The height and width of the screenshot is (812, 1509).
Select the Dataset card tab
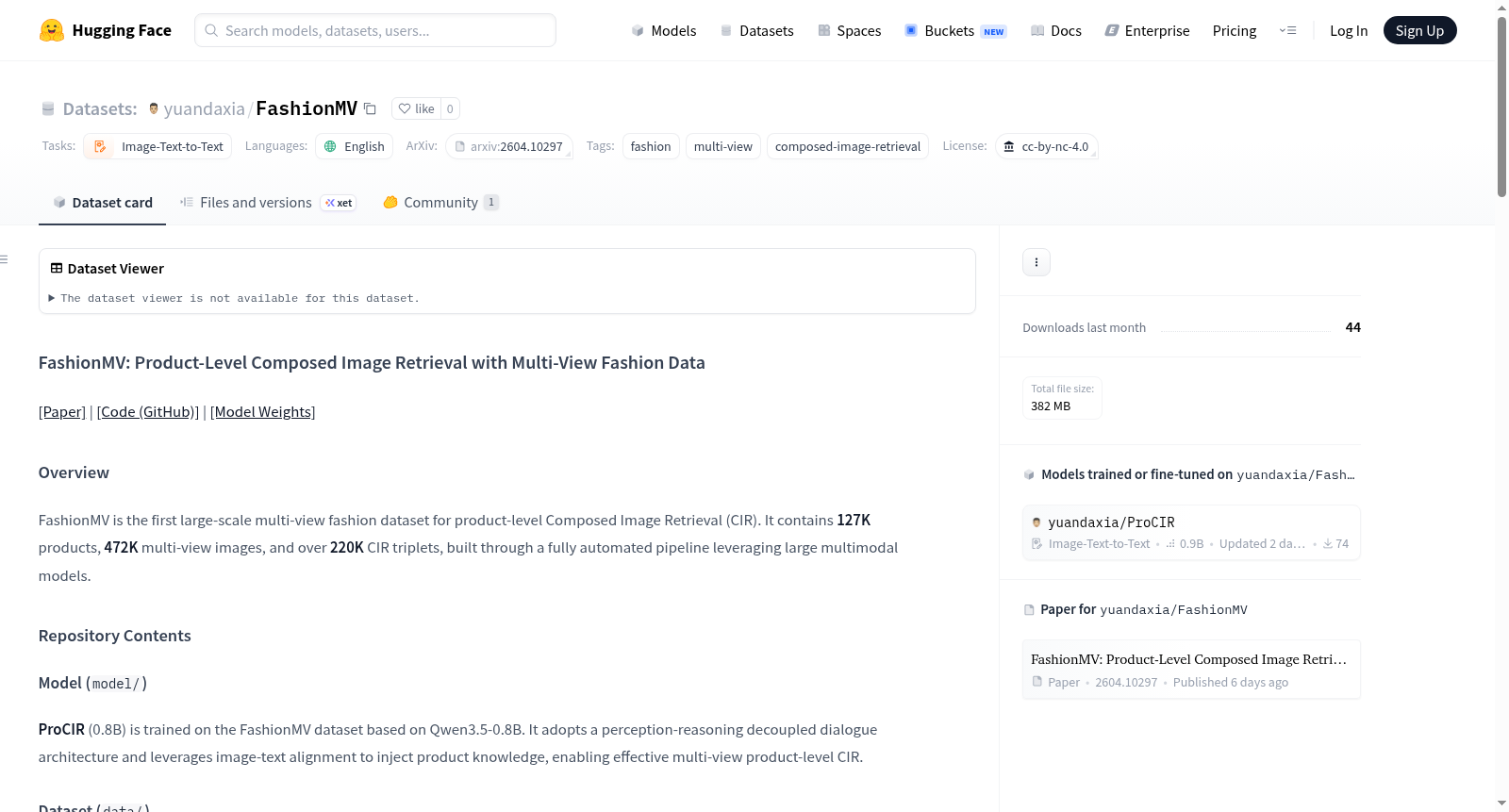[102, 202]
